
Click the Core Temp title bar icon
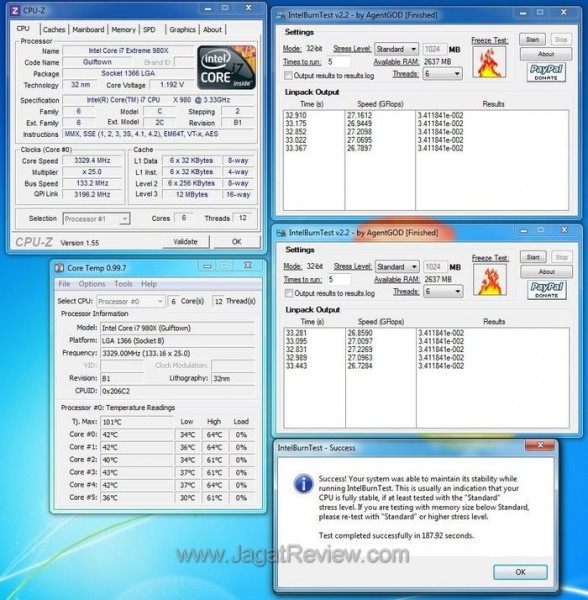[59, 268]
